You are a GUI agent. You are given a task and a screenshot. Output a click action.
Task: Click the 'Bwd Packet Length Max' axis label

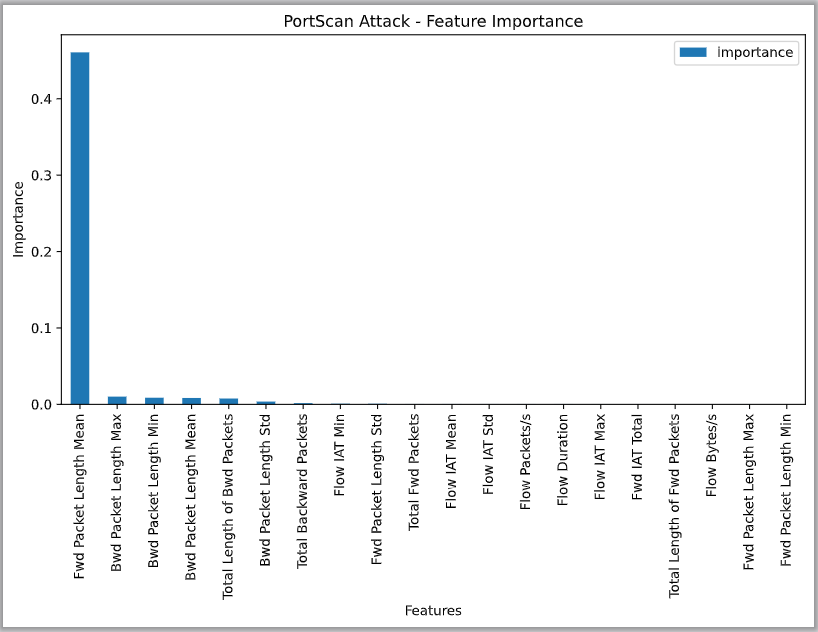(116, 493)
